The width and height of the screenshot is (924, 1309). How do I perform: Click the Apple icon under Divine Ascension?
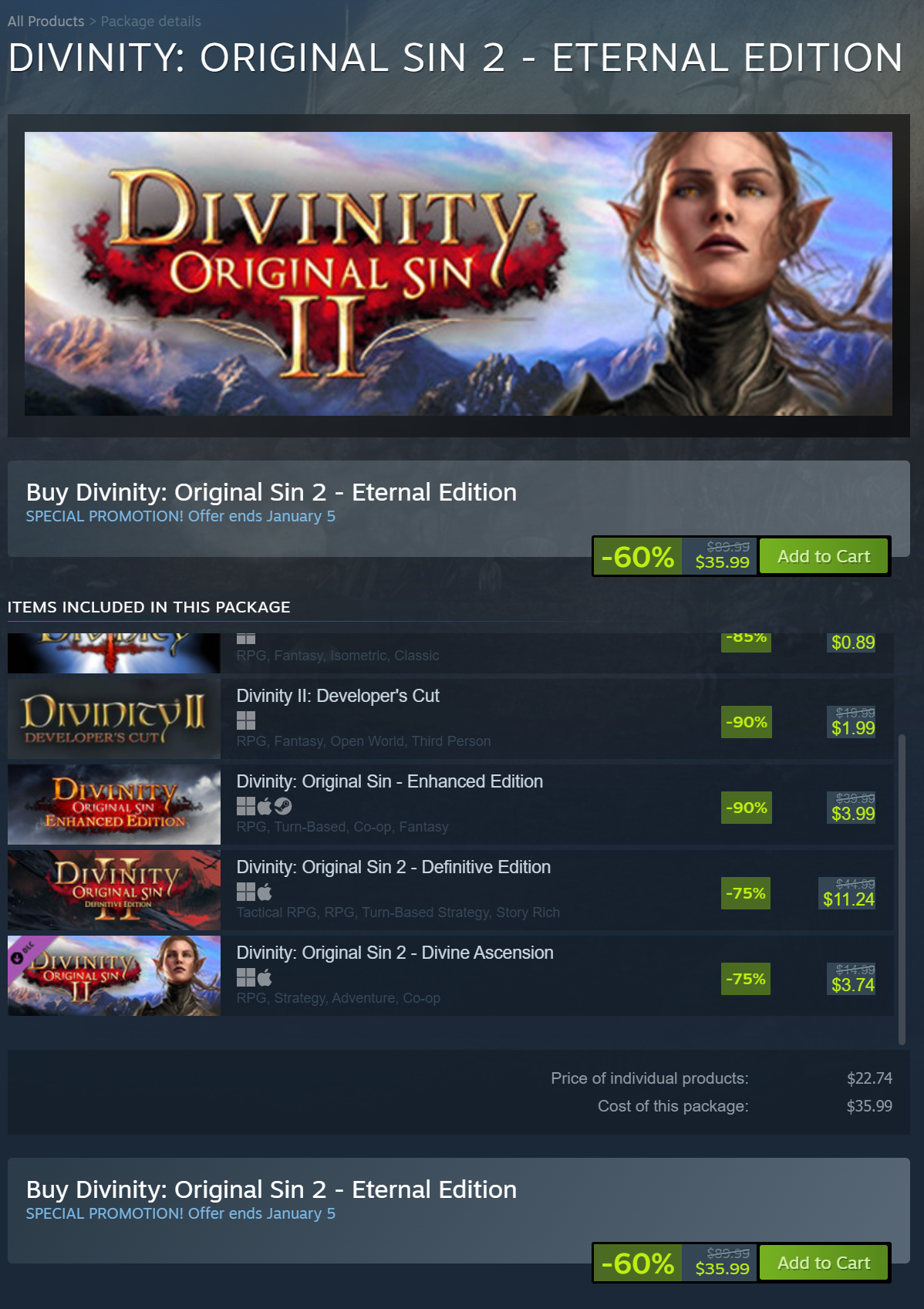coord(265,977)
